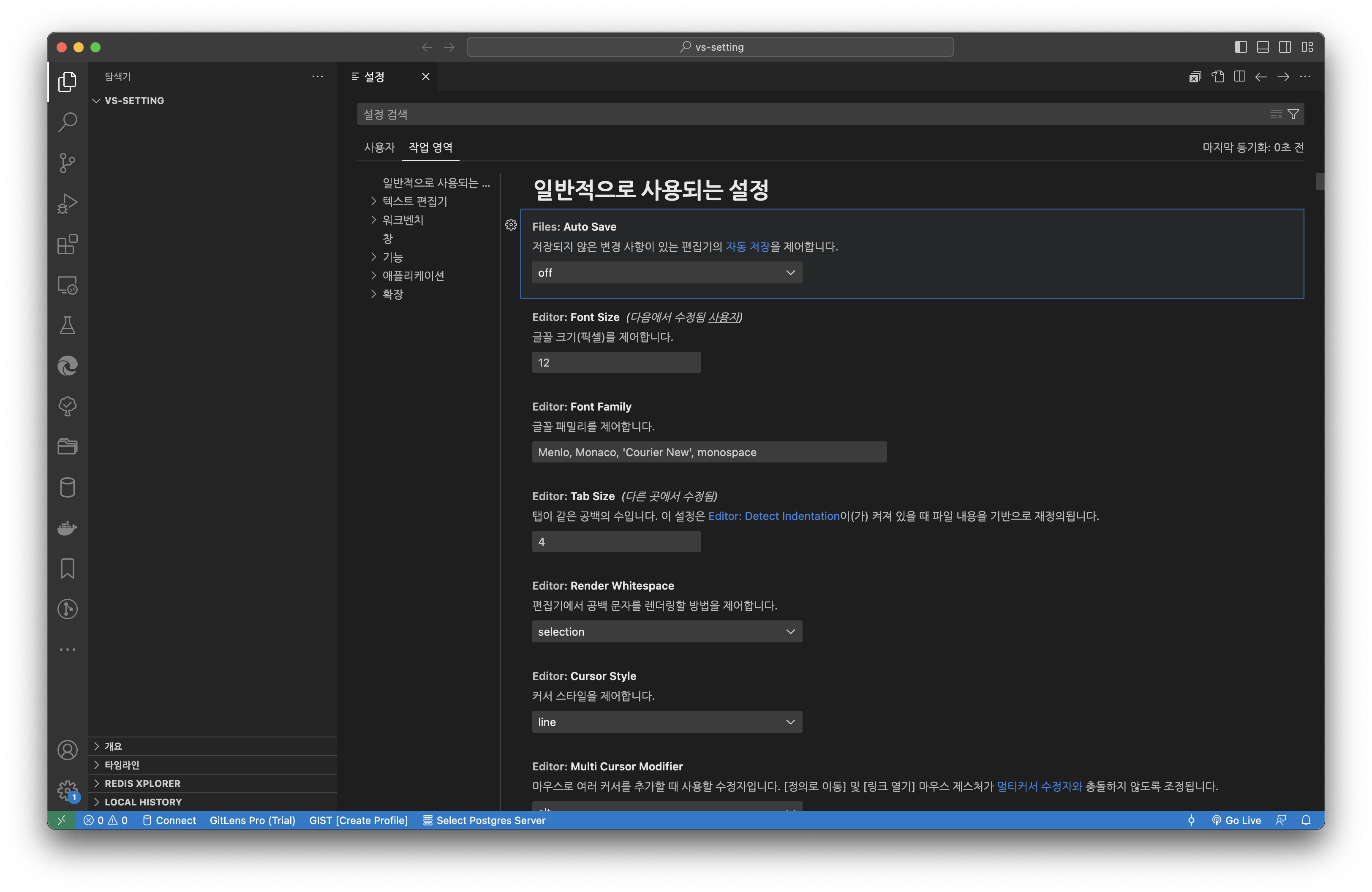Open the Run and Debug view
This screenshot has height=892, width=1372.
click(68, 204)
